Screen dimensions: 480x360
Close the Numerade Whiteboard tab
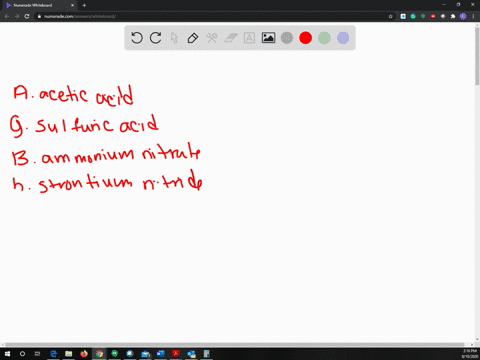click(x=72, y=5)
